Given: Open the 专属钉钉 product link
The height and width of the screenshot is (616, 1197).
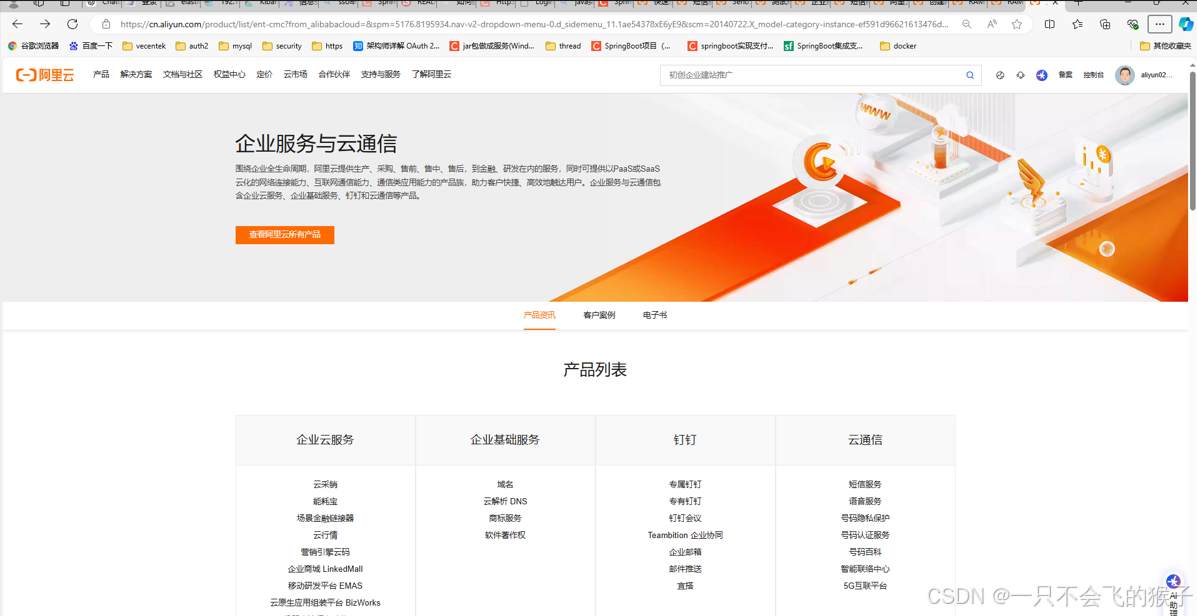Looking at the screenshot, I should 685,484.
